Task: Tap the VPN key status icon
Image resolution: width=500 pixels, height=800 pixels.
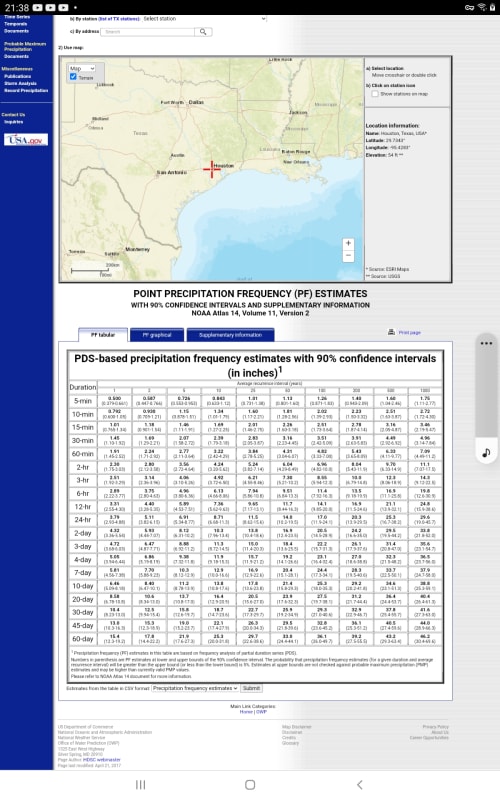Action: pos(469,7)
